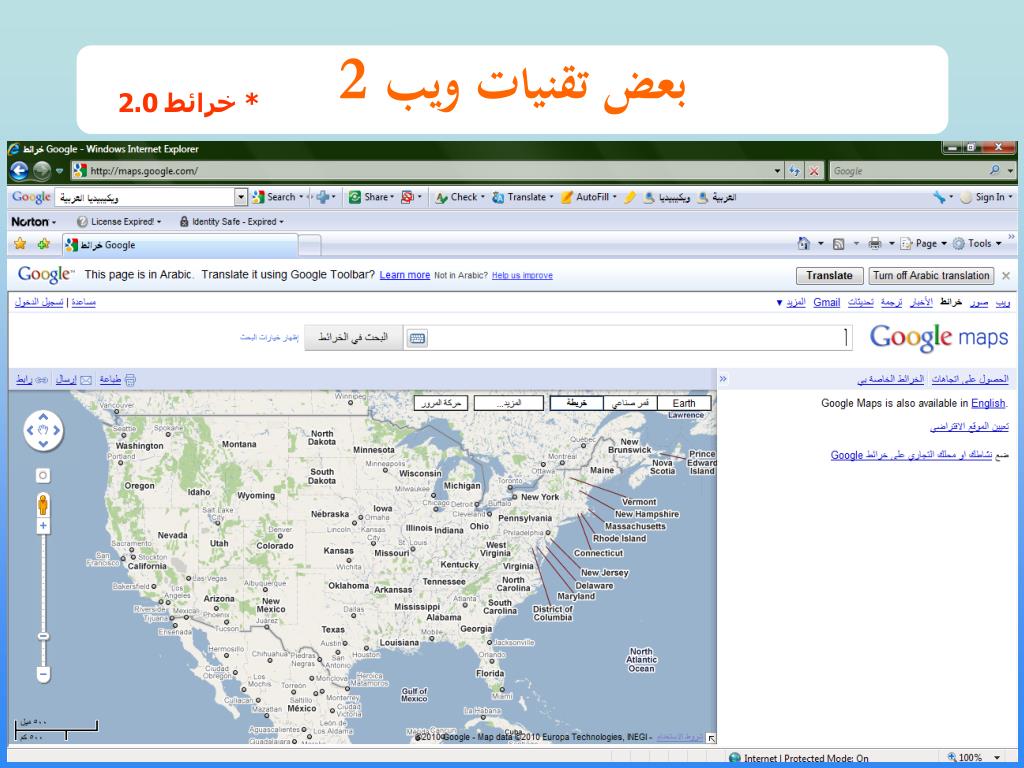Click Google Toolbar Share button
Screen dimensions: 1024x768
[371, 197]
